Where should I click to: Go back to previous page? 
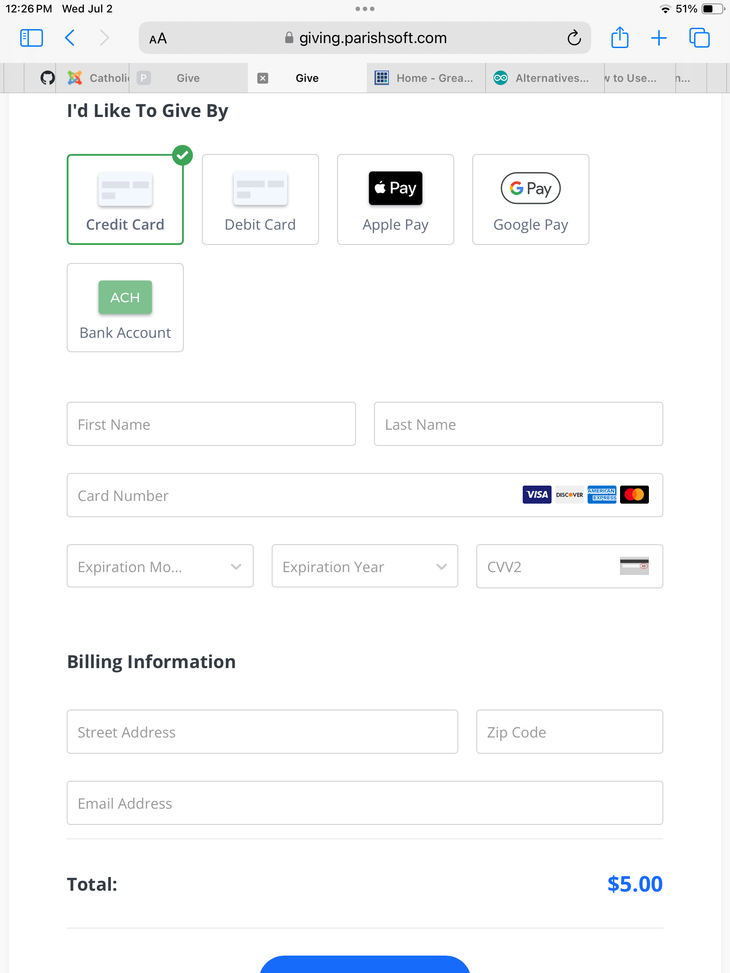point(70,38)
